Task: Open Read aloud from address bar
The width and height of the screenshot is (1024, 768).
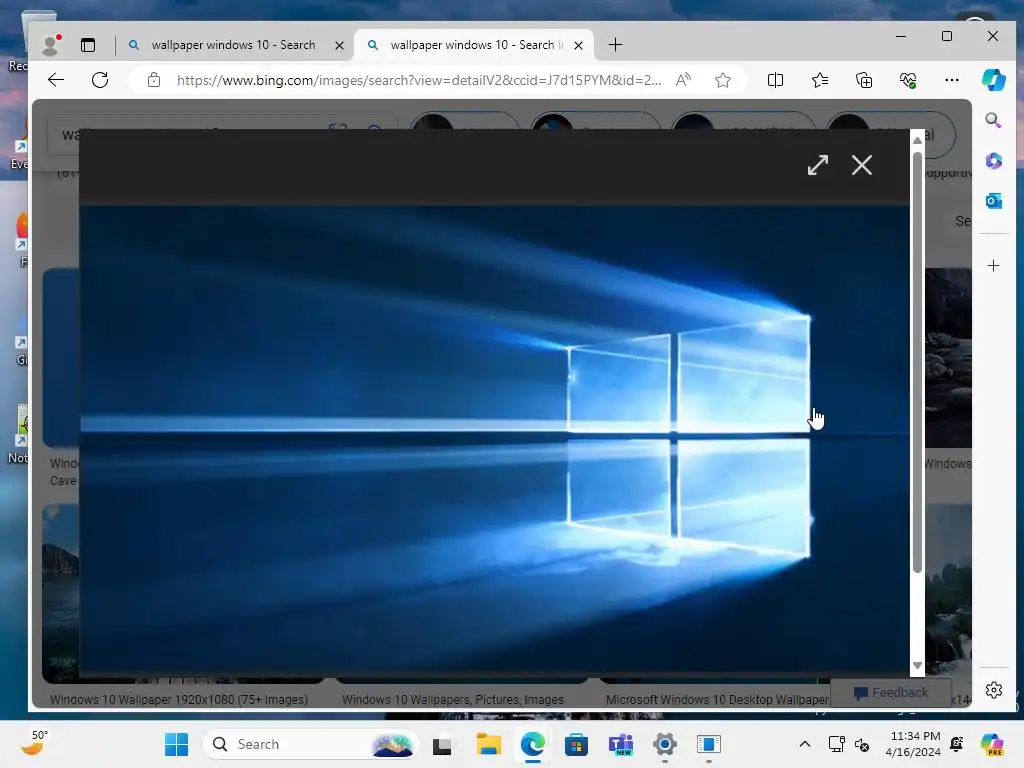Action: [x=683, y=80]
